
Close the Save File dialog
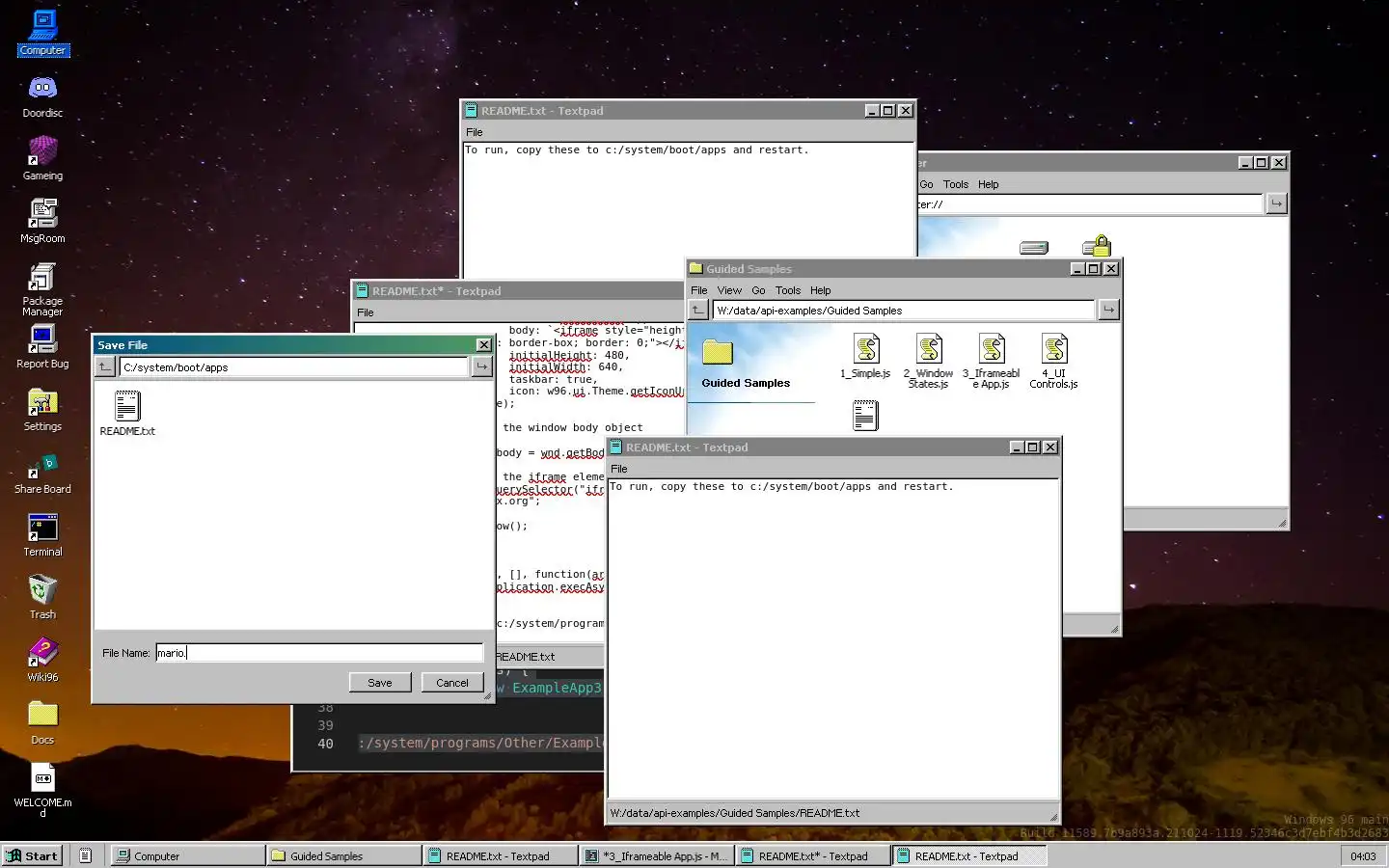click(x=484, y=345)
